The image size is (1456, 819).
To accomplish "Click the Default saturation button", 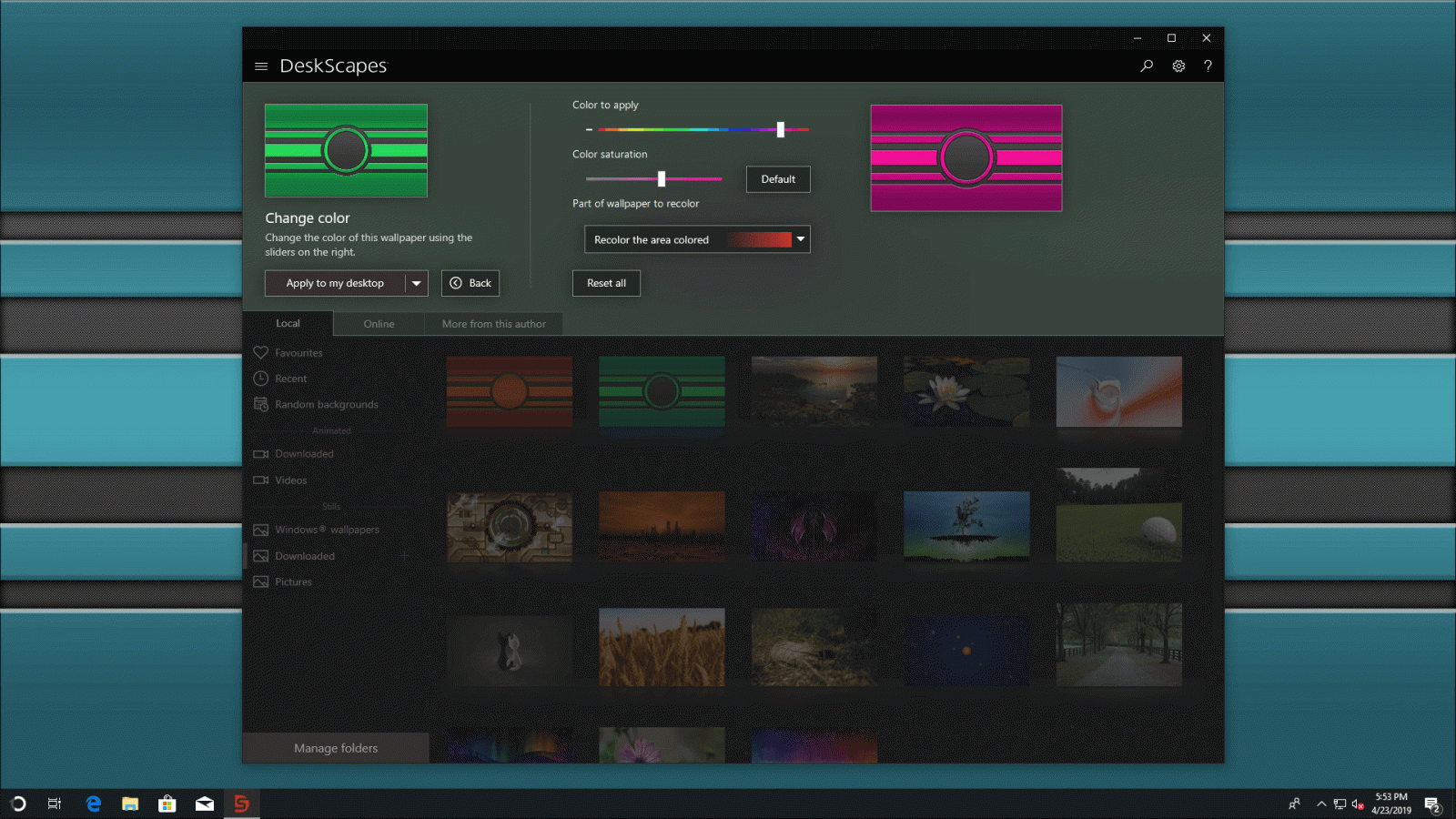I will (778, 179).
